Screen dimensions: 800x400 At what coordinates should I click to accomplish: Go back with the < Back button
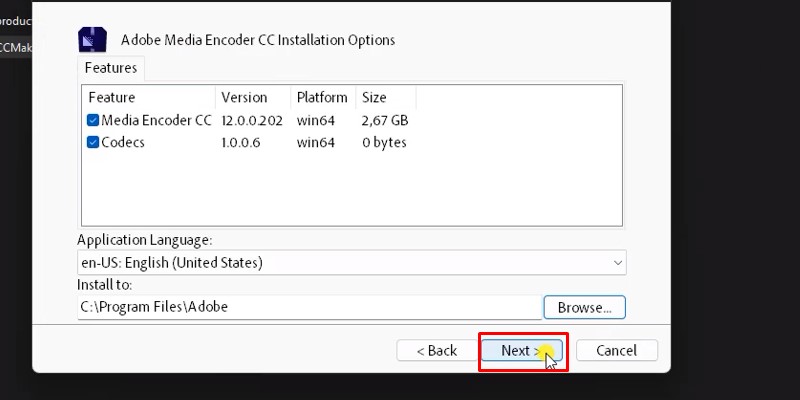click(436, 350)
